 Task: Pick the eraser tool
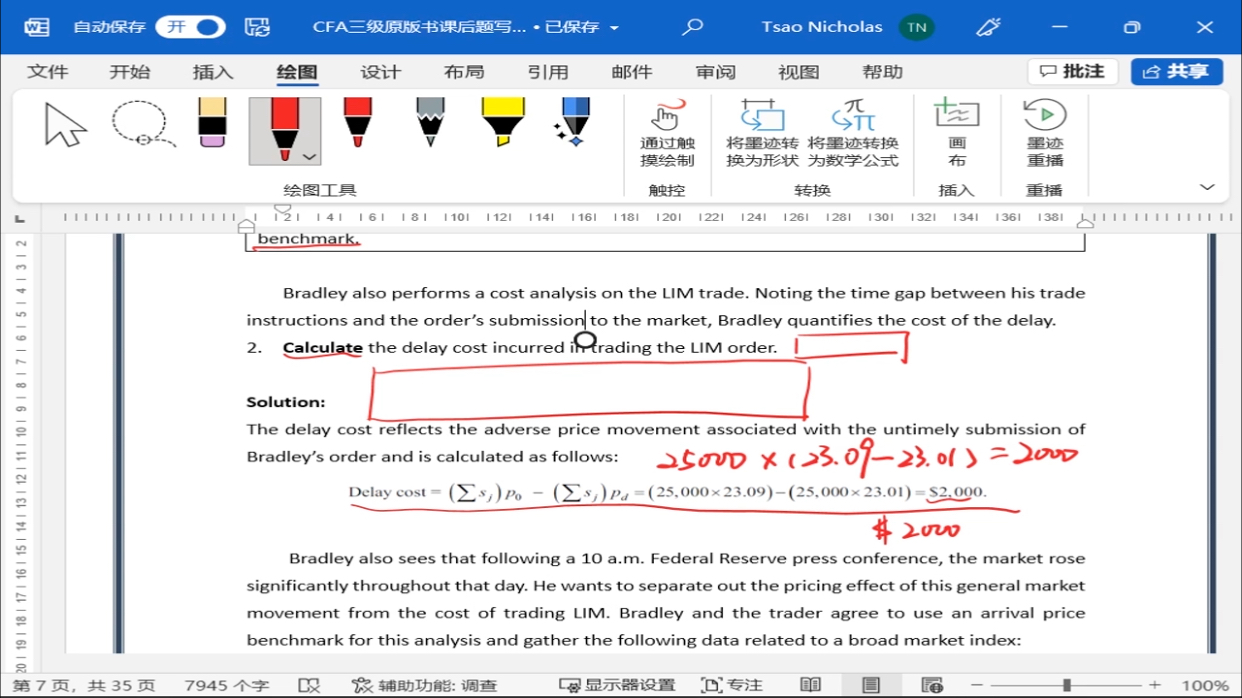[x=212, y=123]
